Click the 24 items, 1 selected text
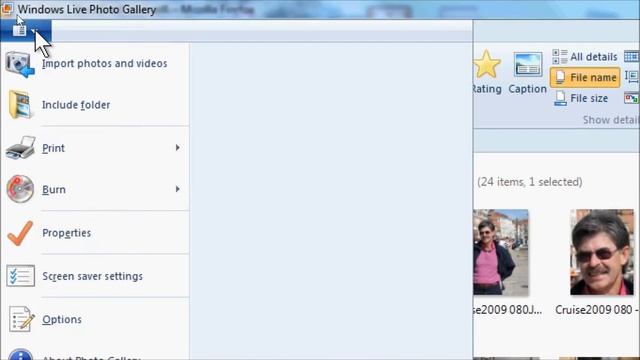 (x=530, y=182)
